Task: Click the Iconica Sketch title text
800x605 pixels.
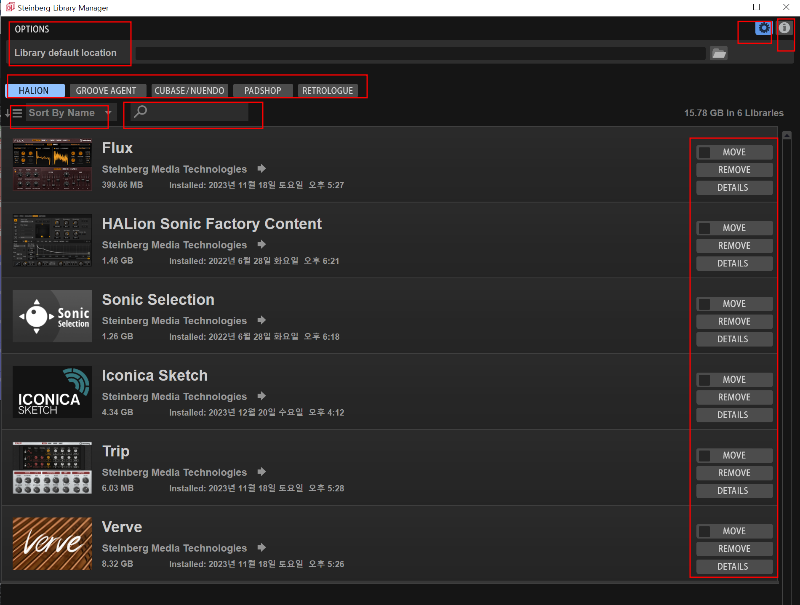Action: 155,375
